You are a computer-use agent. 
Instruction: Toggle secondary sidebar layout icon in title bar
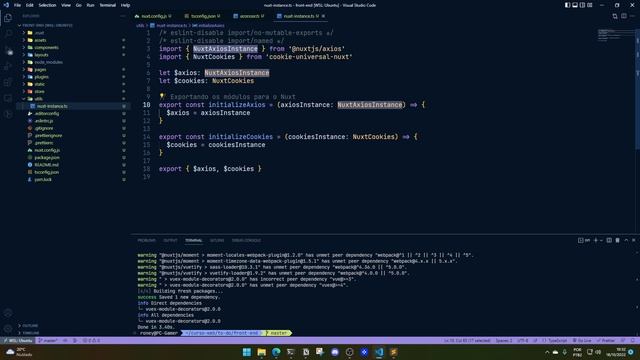point(582,5)
